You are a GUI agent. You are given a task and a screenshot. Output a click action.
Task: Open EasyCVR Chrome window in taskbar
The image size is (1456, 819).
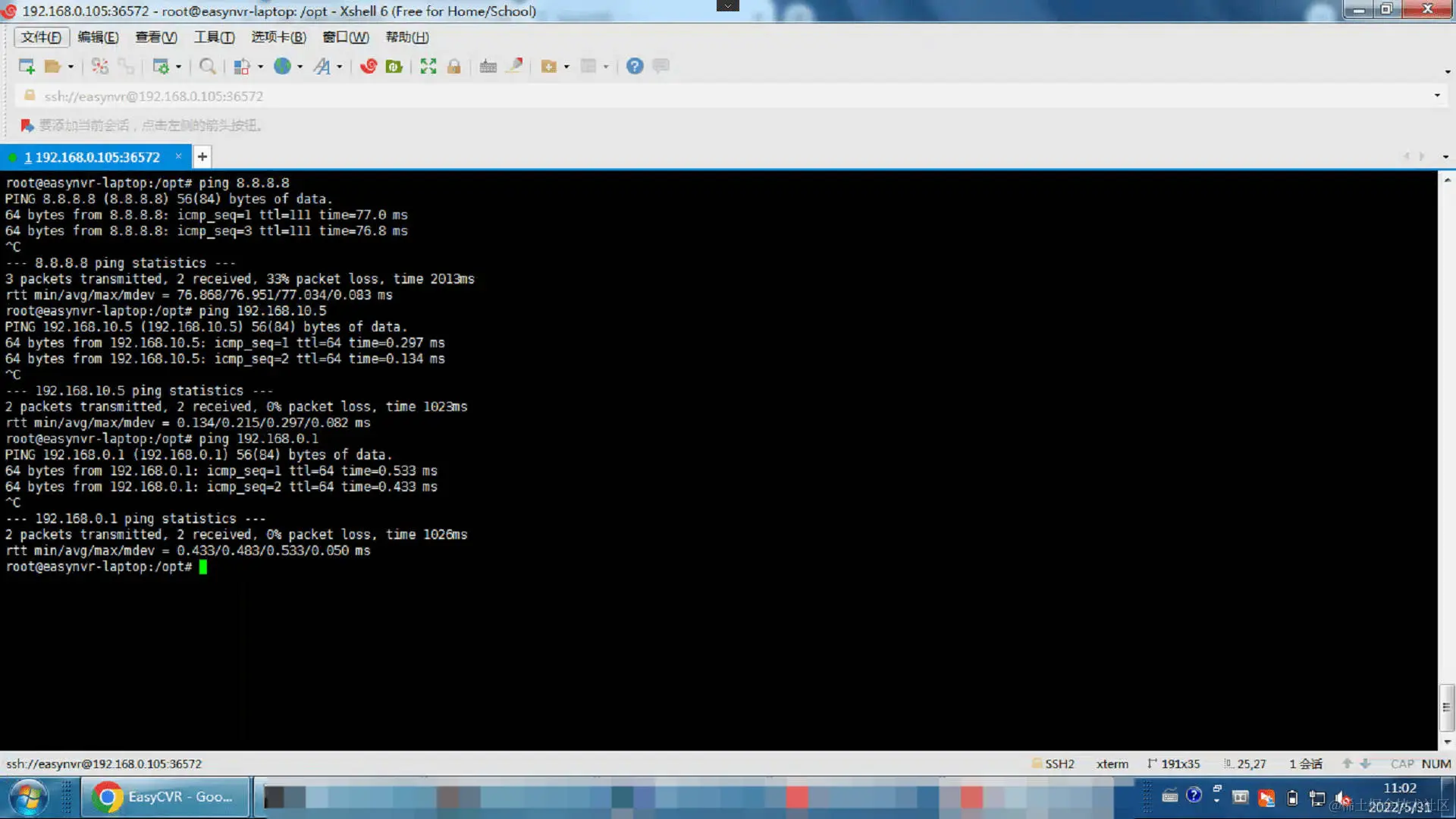pos(165,796)
